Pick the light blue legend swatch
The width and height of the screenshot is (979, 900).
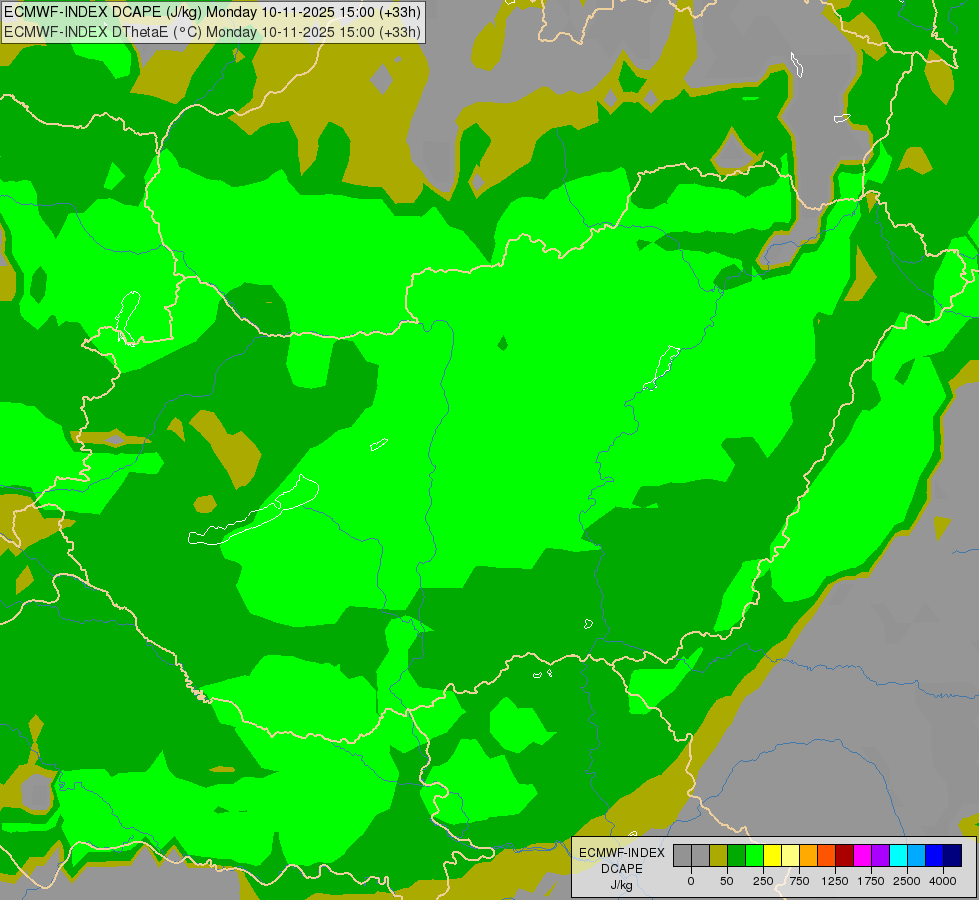click(917, 856)
